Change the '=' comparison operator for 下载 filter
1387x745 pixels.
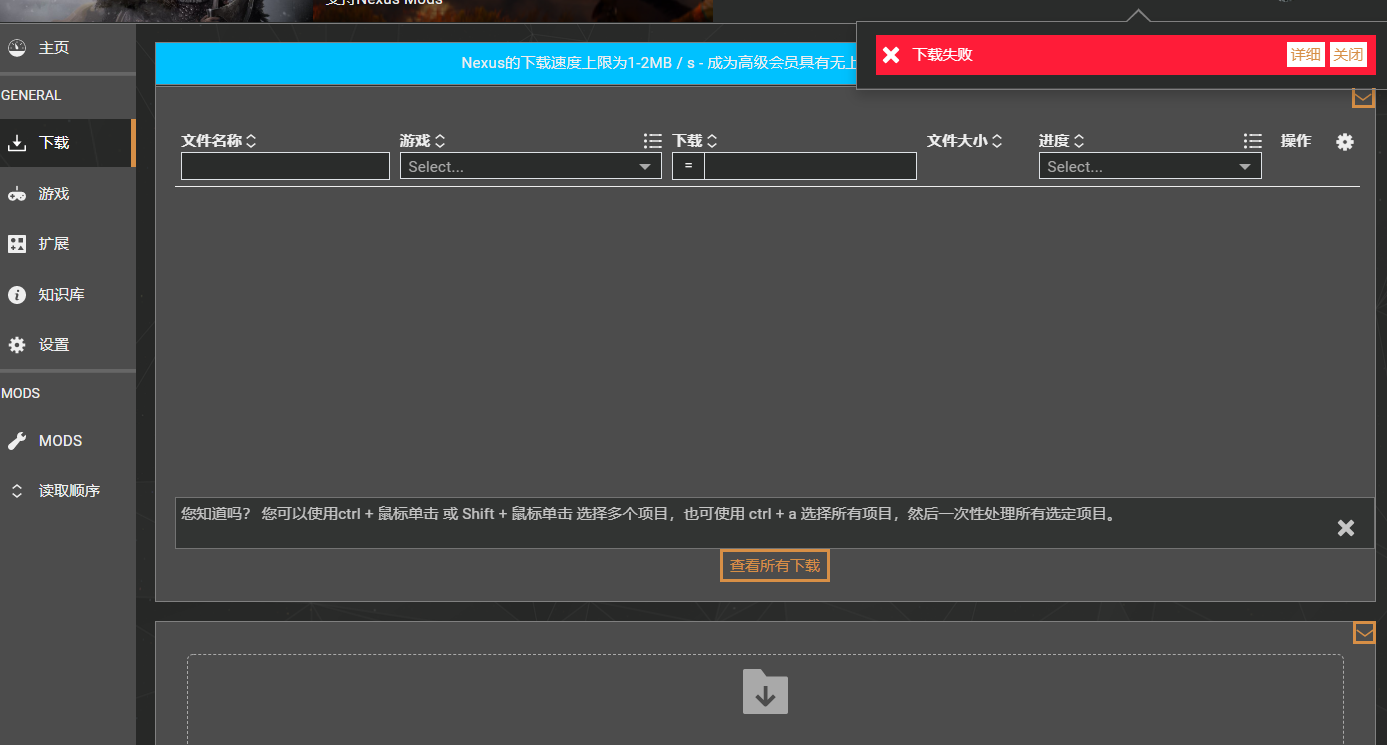(688, 166)
